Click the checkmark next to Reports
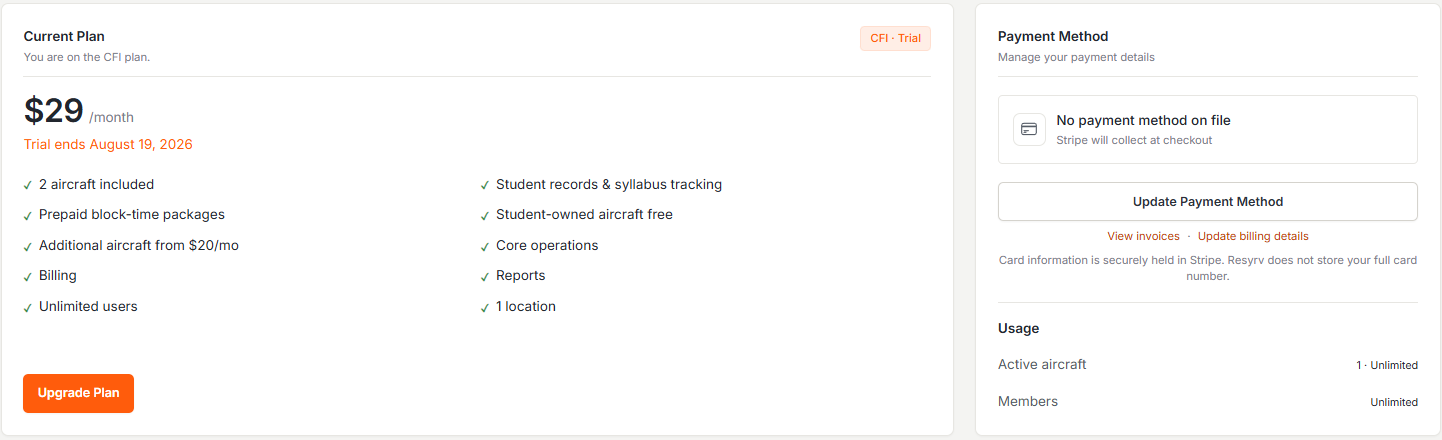This screenshot has width=1442, height=440. coord(485,276)
